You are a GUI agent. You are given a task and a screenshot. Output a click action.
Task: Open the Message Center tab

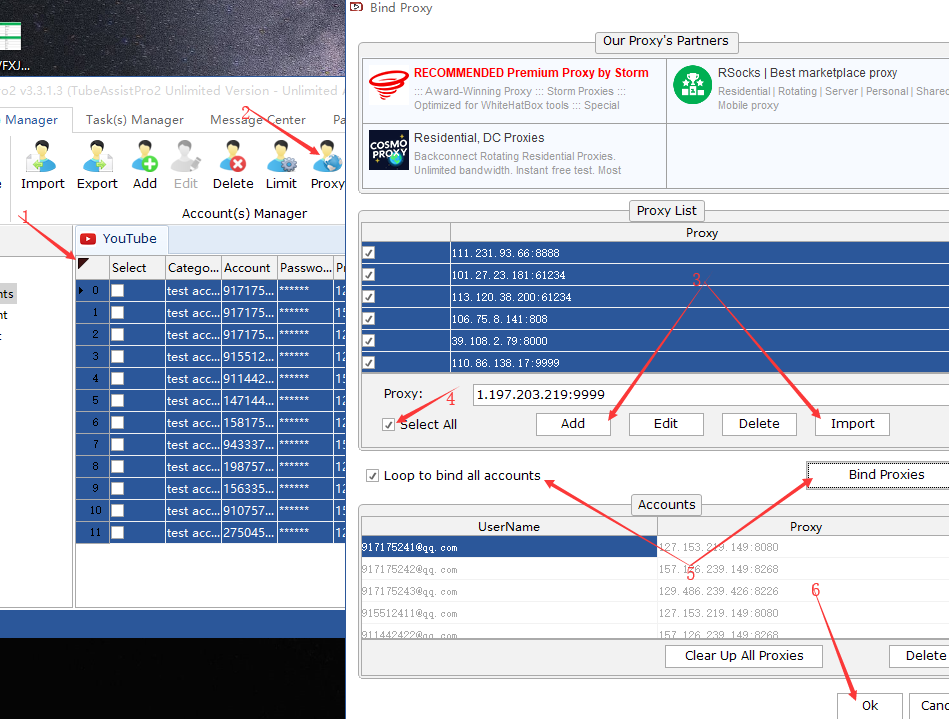257,120
